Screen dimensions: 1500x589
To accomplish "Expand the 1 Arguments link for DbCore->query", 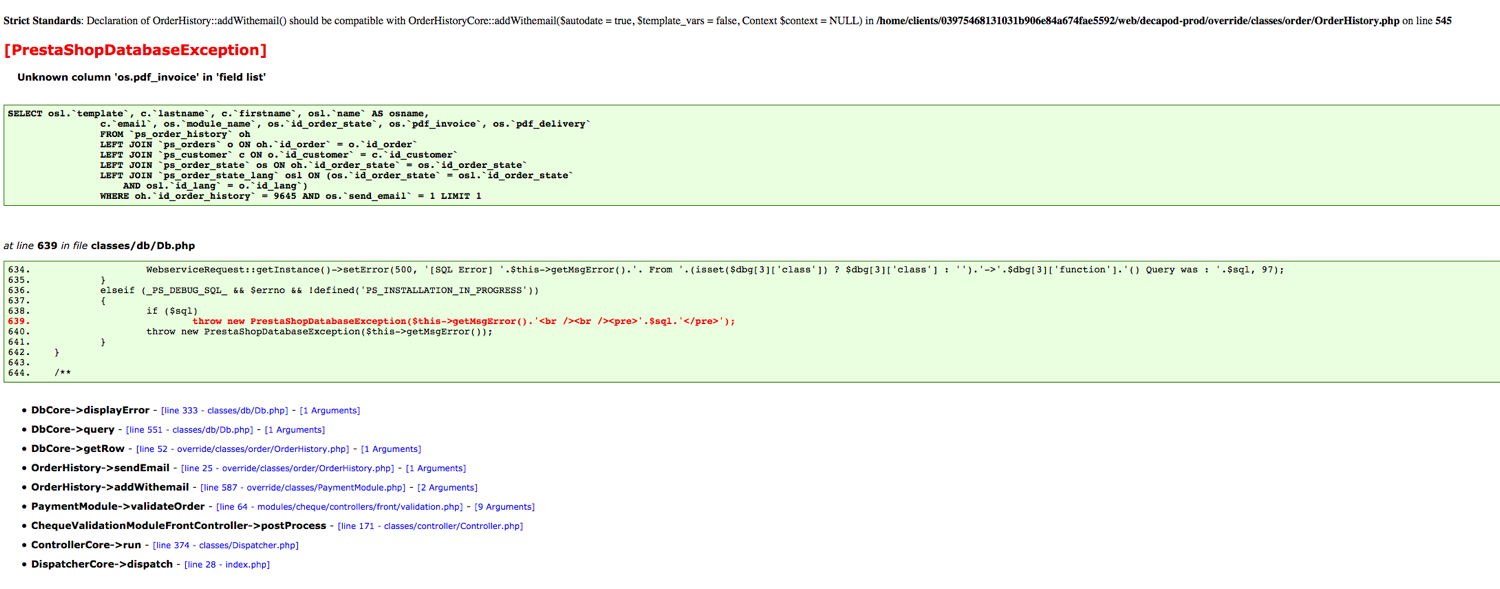I will (x=295, y=430).
